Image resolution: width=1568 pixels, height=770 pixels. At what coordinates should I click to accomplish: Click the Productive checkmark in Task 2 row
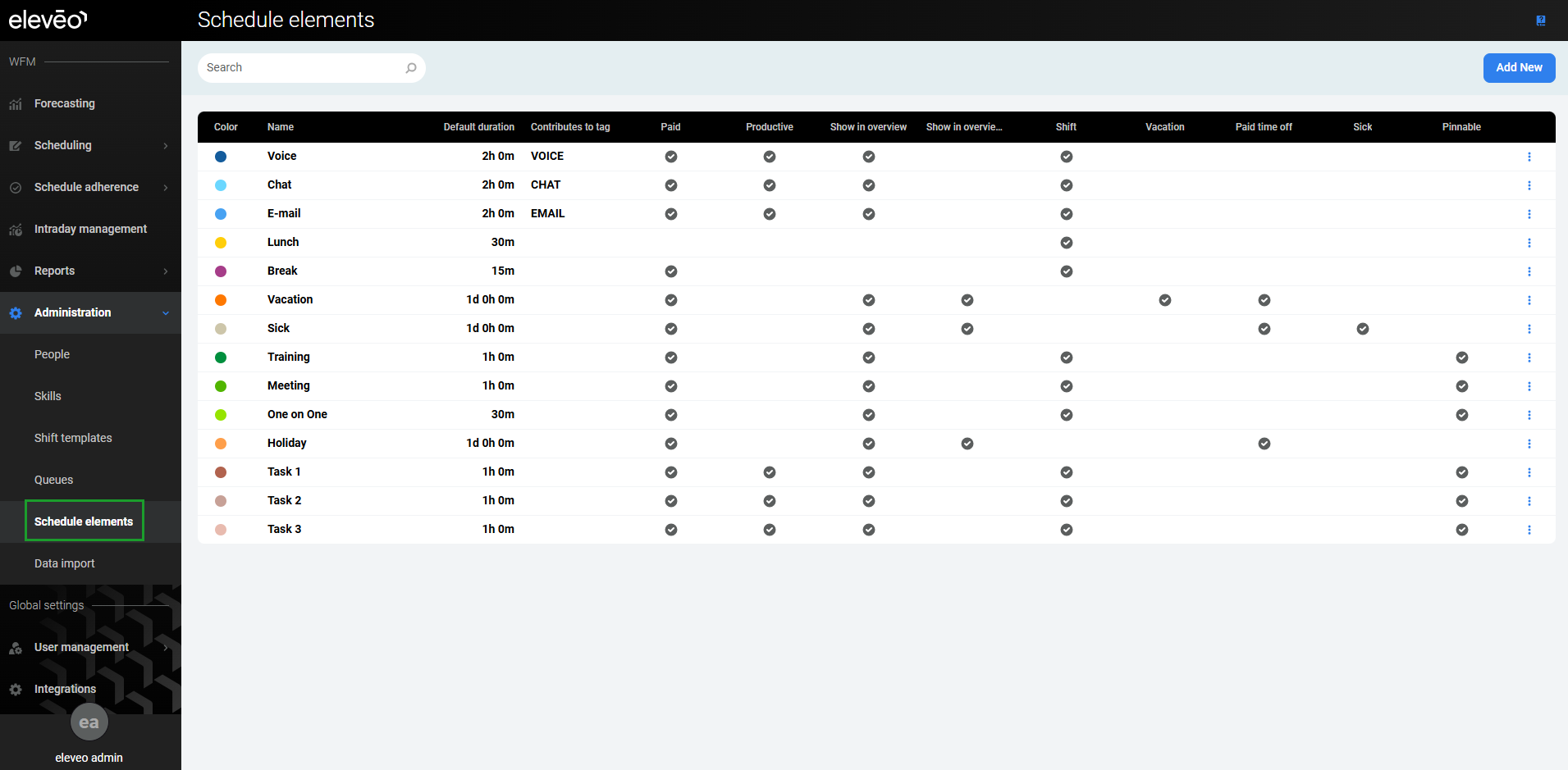[770, 501]
